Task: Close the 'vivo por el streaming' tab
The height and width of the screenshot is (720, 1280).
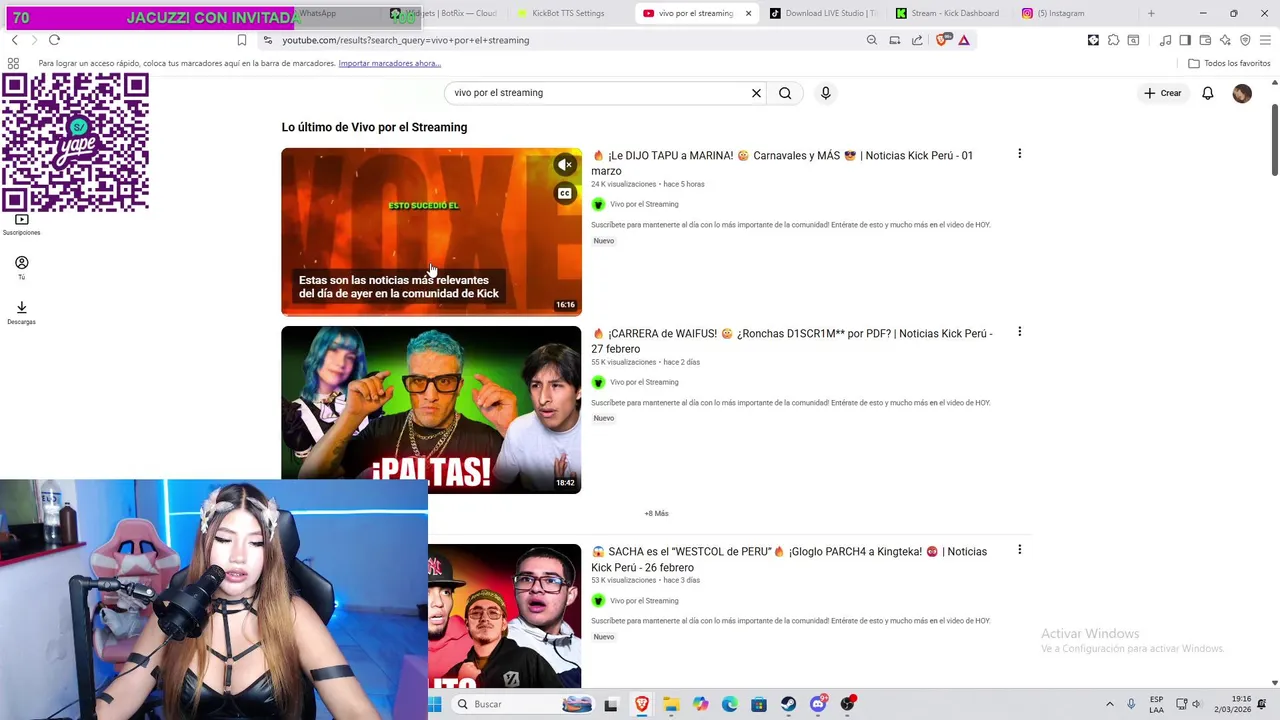Action: pos(748,13)
